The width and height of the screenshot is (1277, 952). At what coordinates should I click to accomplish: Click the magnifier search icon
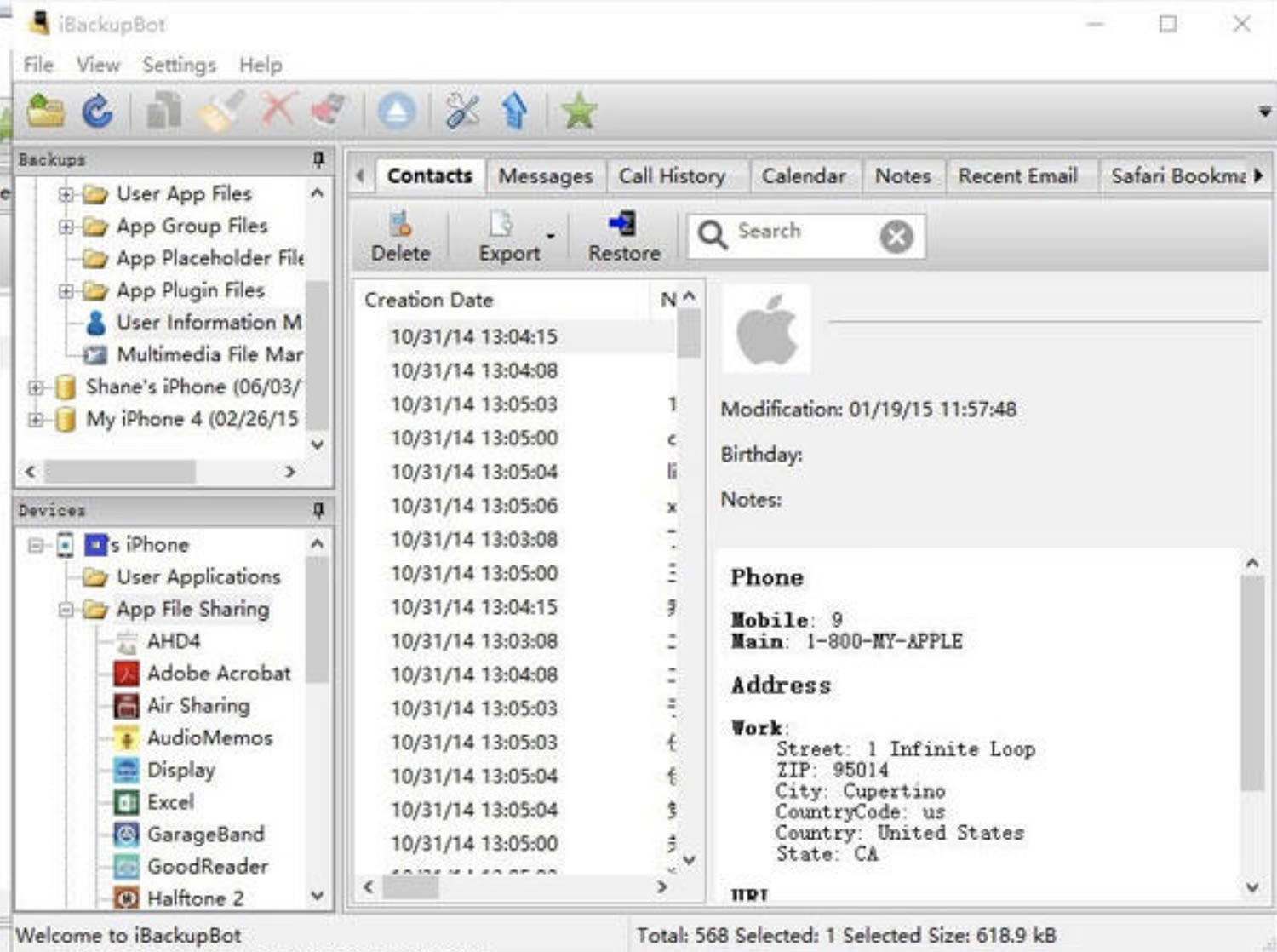point(713,234)
